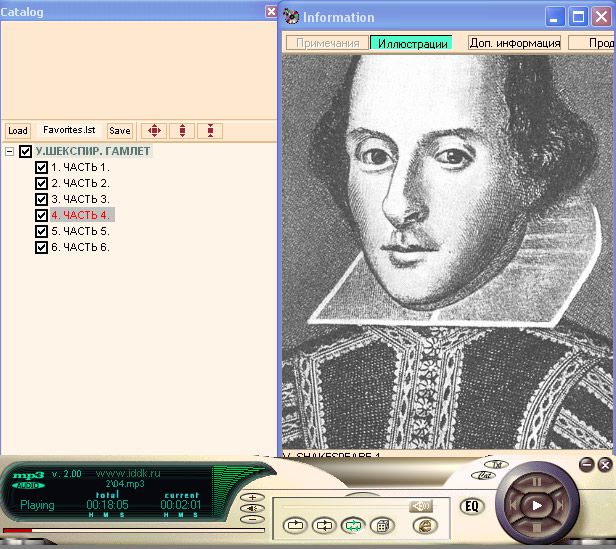This screenshot has width=616, height=549.
Task: Click the Save button
Action: (x=119, y=131)
